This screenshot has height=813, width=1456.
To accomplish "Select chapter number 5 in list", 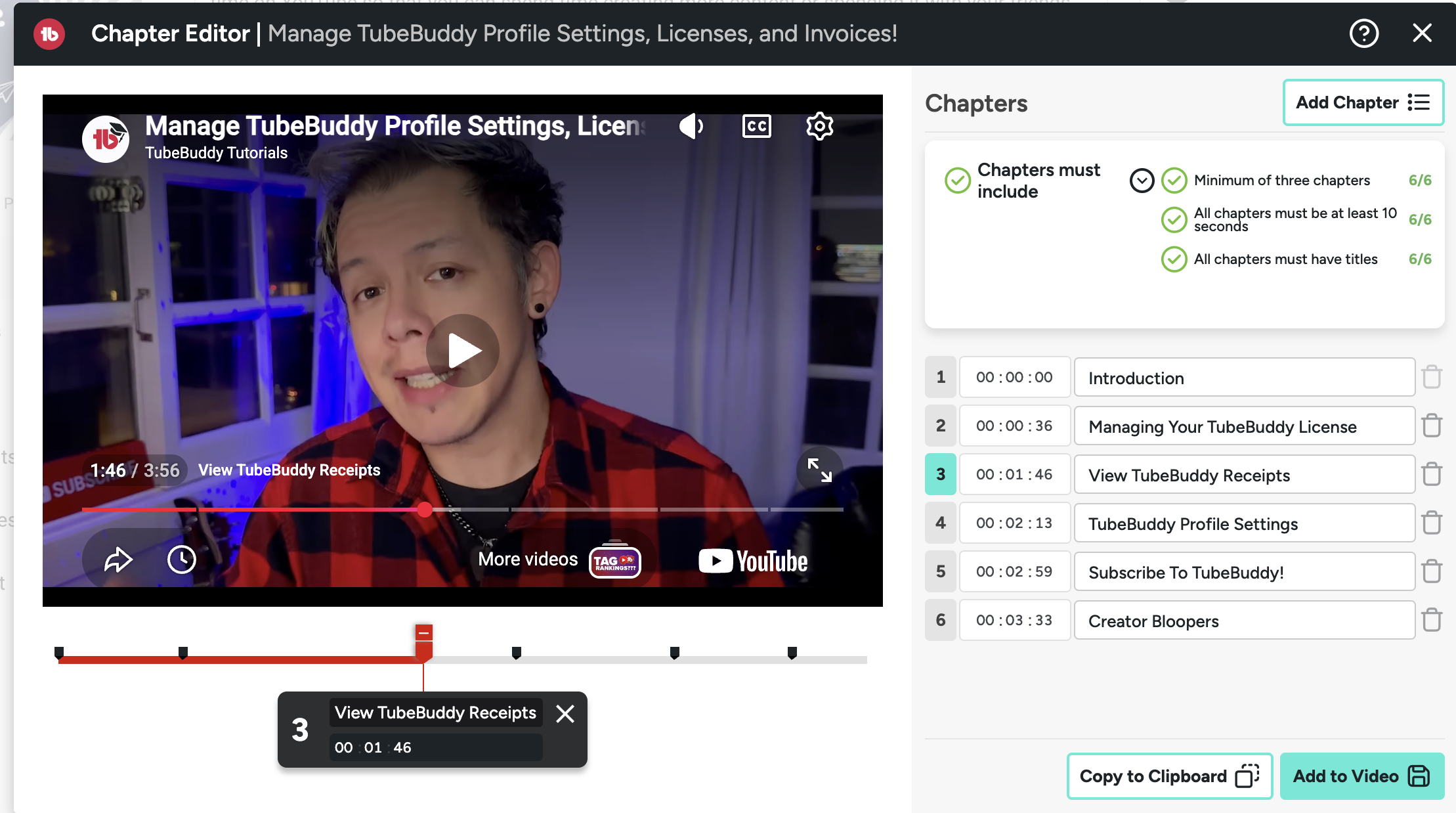I will [x=941, y=571].
